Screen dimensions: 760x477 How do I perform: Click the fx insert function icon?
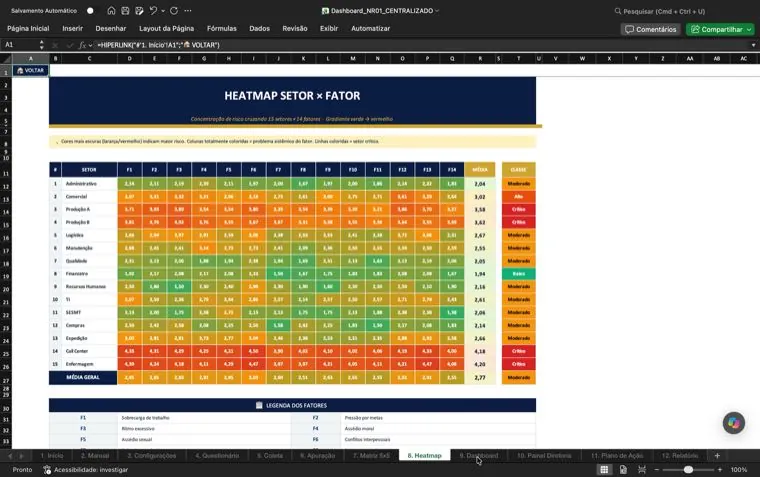point(82,45)
